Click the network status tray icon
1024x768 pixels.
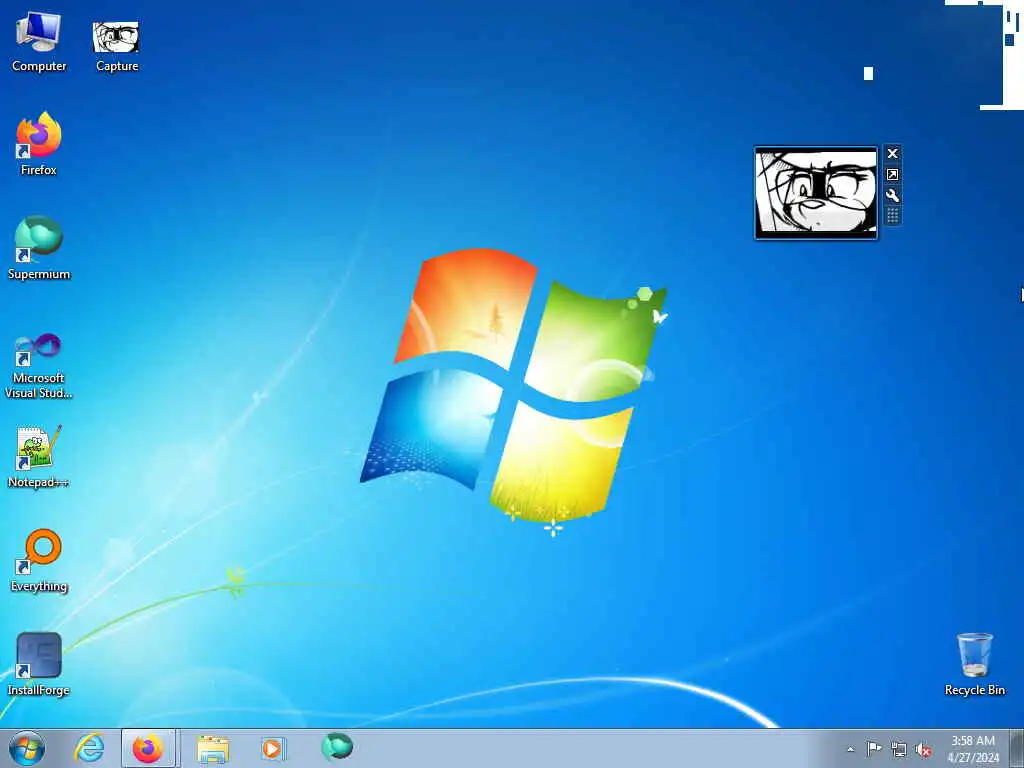pos(899,750)
